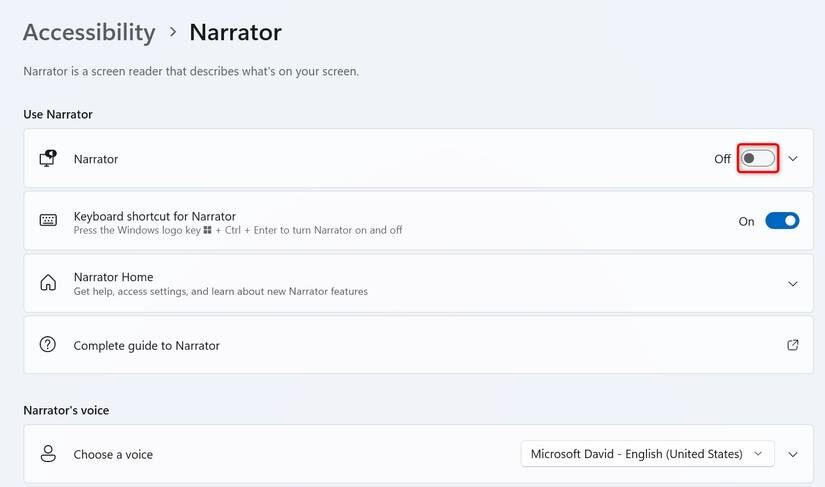Click the Get help, access settings description
Screen dimensions: 825x487
[220, 291]
